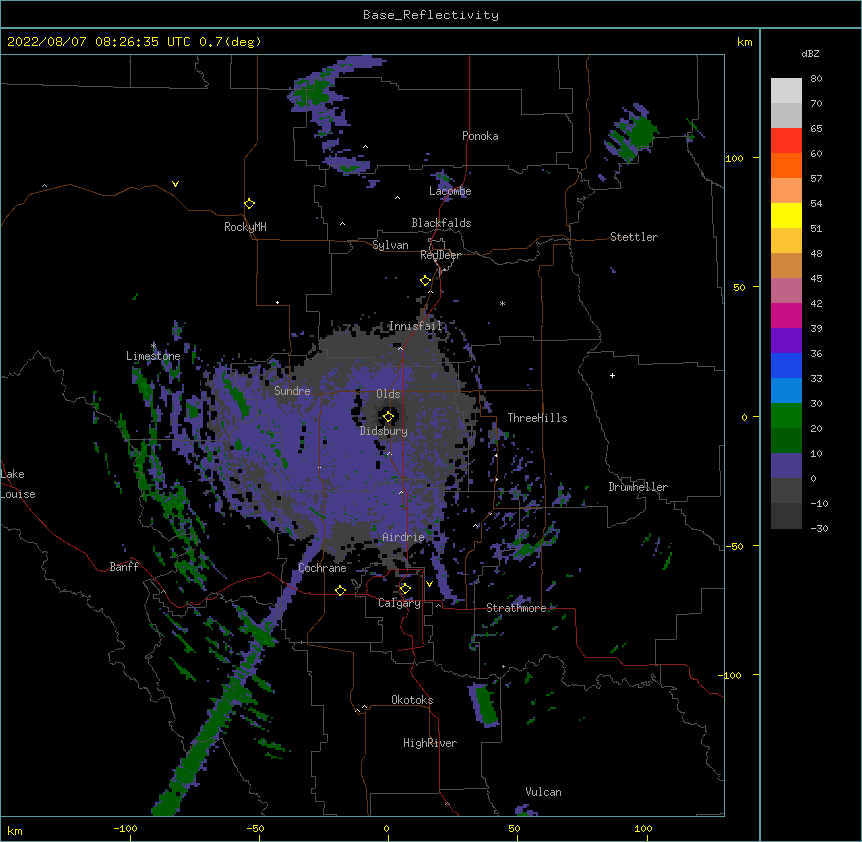Click the Stettler city label
862x842 pixels.
pyautogui.click(x=634, y=237)
